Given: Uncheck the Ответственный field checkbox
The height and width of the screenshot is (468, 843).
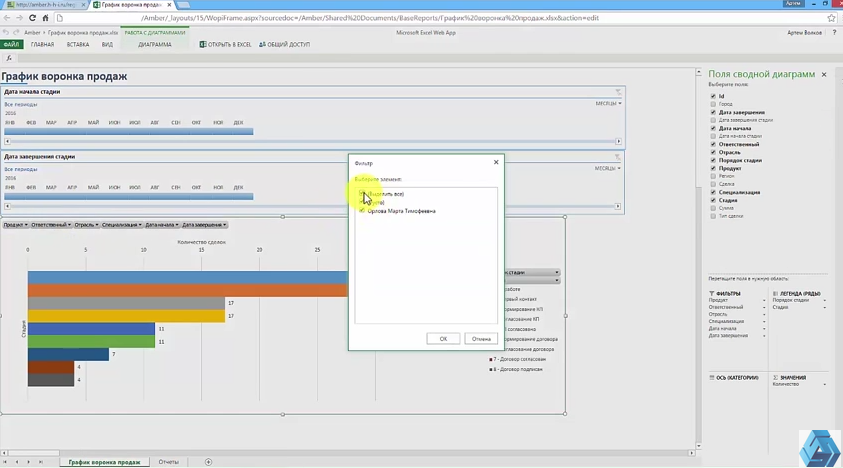Looking at the screenshot, I should tap(713, 144).
